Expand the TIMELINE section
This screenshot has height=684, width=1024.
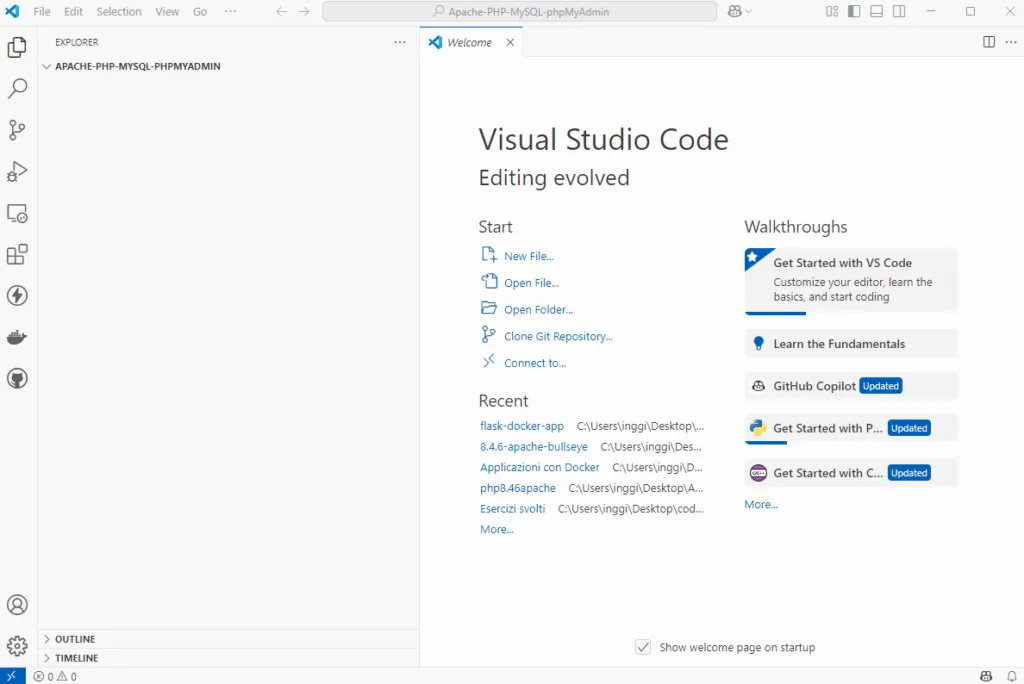tap(228, 658)
